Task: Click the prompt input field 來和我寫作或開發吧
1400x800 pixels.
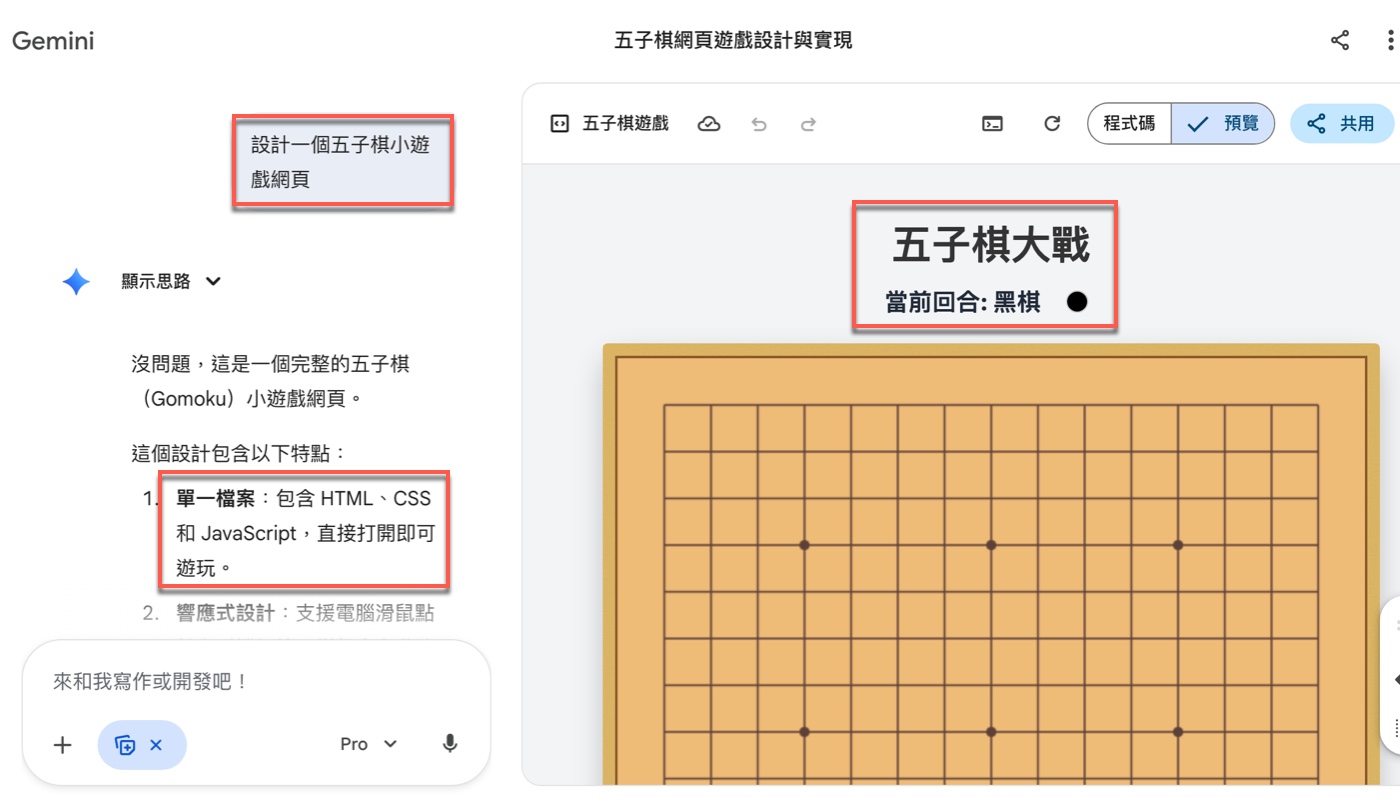Action: pyautogui.click(x=200, y=680)
